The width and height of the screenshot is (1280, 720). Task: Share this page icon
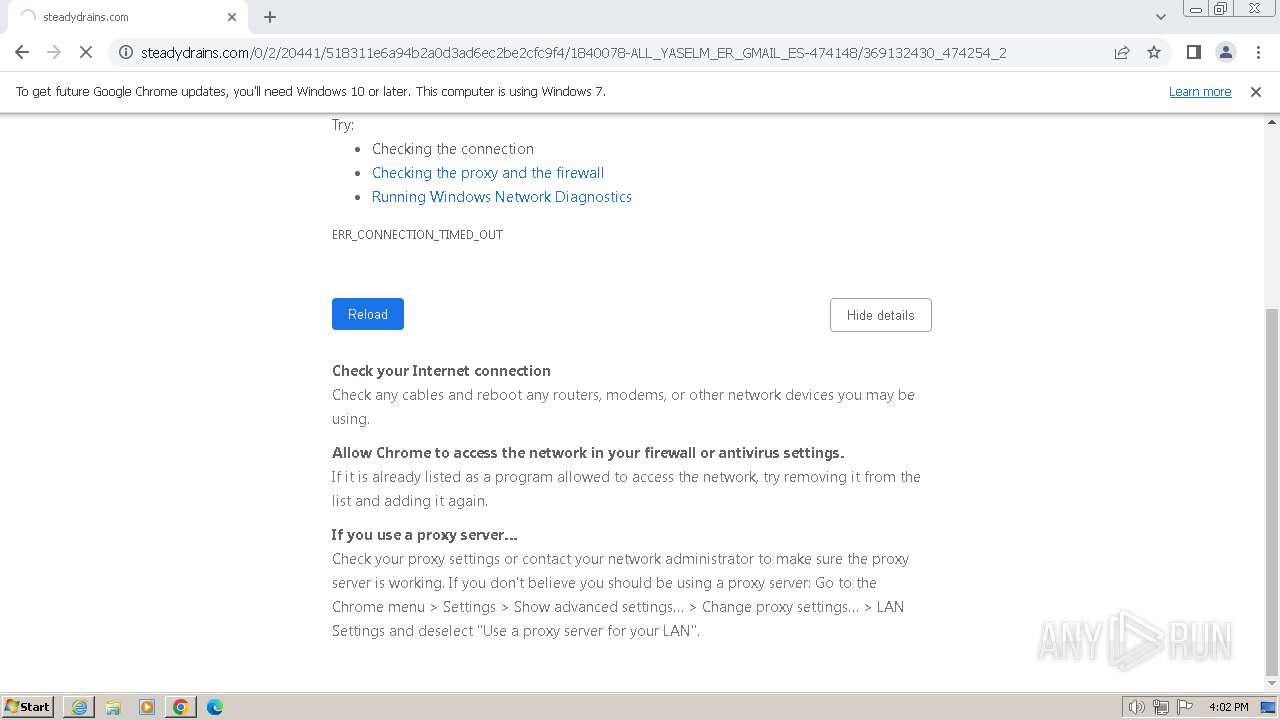(x=1122, y=52)
